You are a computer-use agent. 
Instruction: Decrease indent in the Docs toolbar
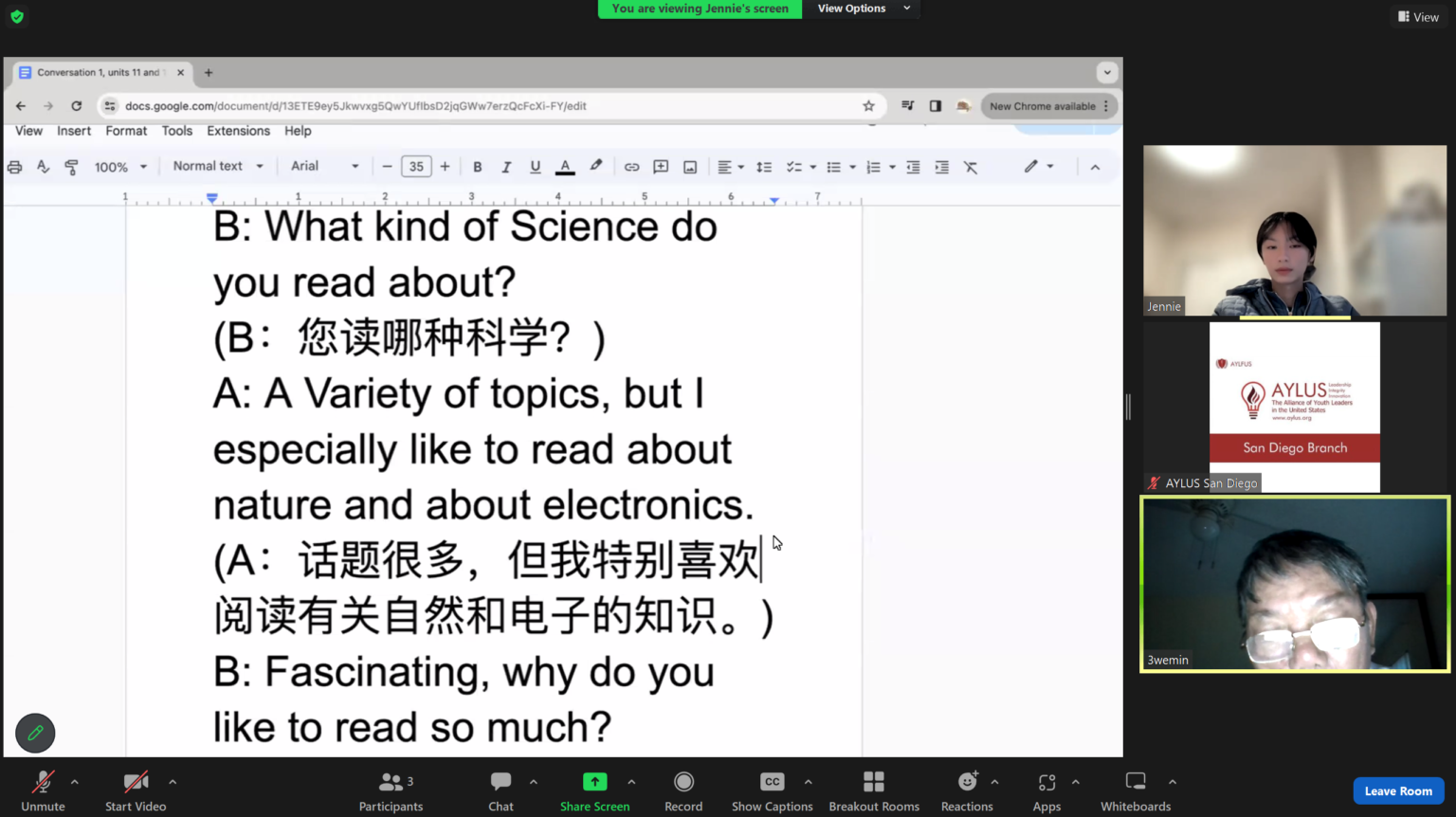pyautogui.click(x=913, y=167)
